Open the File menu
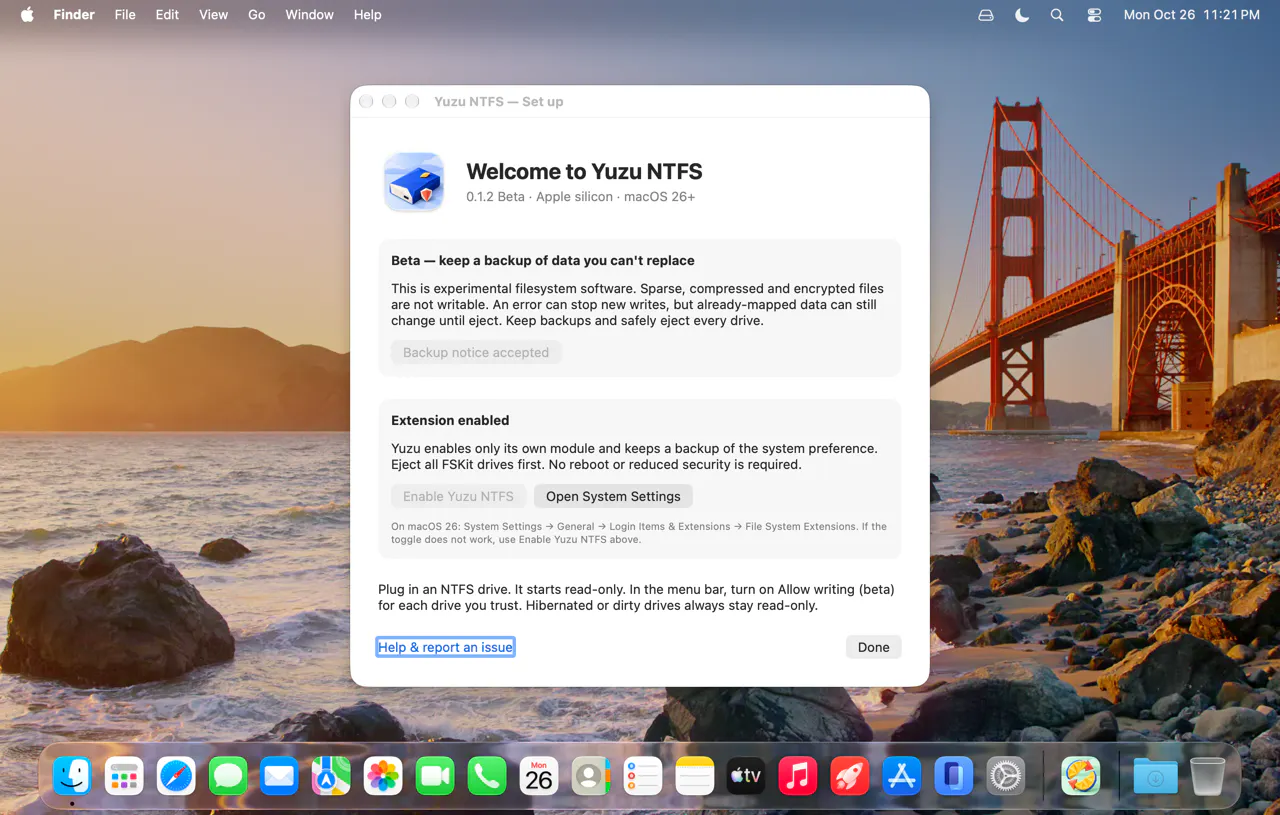The width and height of the screenshot is (1280, 815). pyautogui.click(x=125, y=15)
